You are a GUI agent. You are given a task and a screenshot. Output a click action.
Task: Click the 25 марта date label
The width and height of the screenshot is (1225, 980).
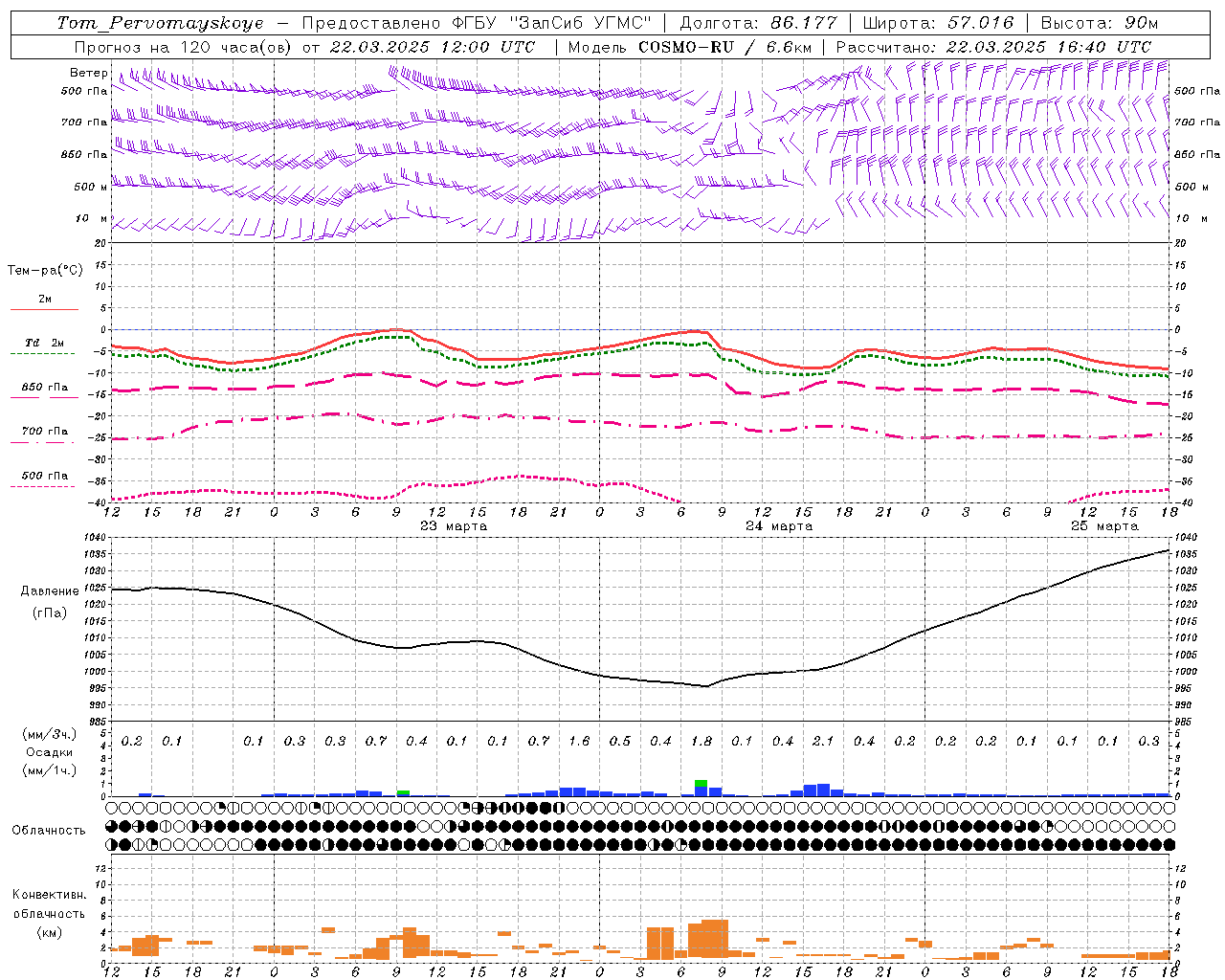point(1104,526)
